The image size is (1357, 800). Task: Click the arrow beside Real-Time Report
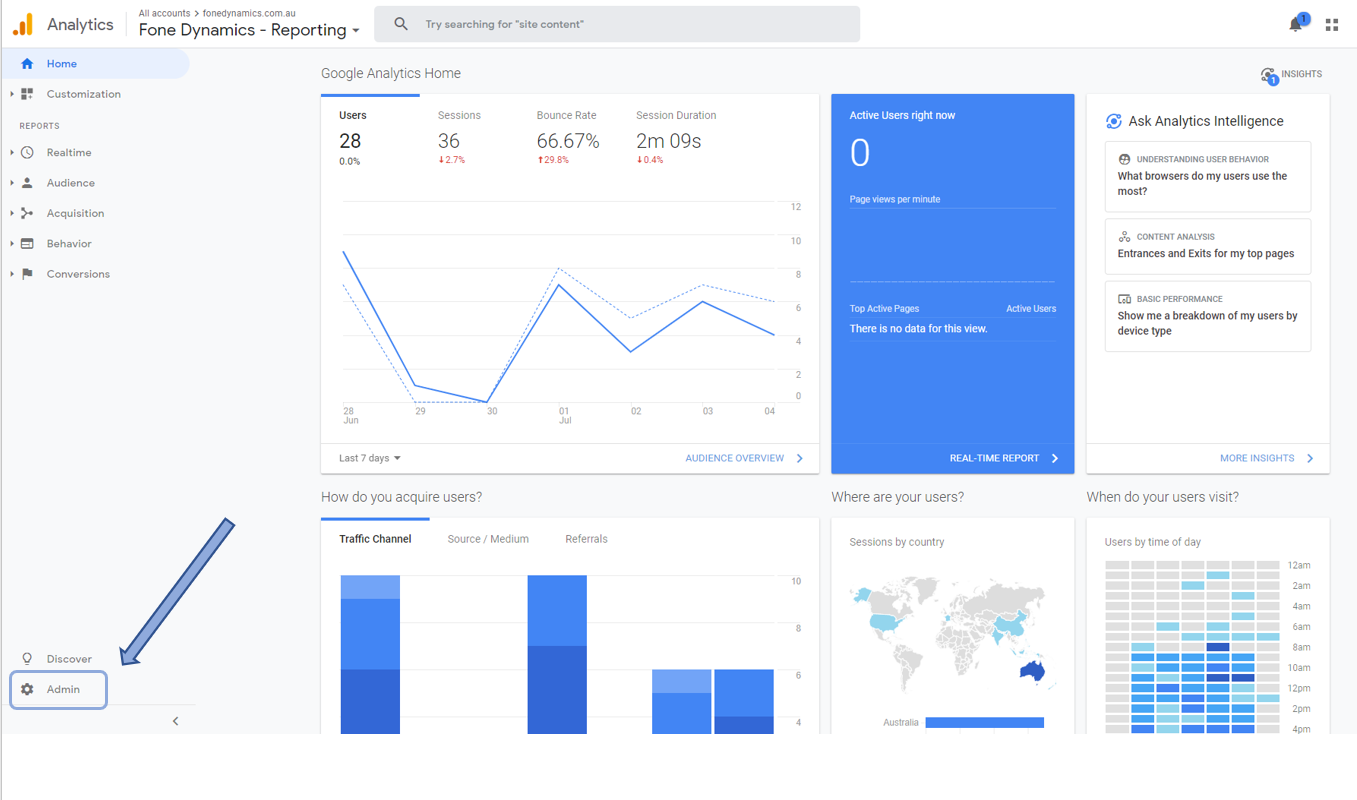pyautogui.click(x=1055, y=458)
